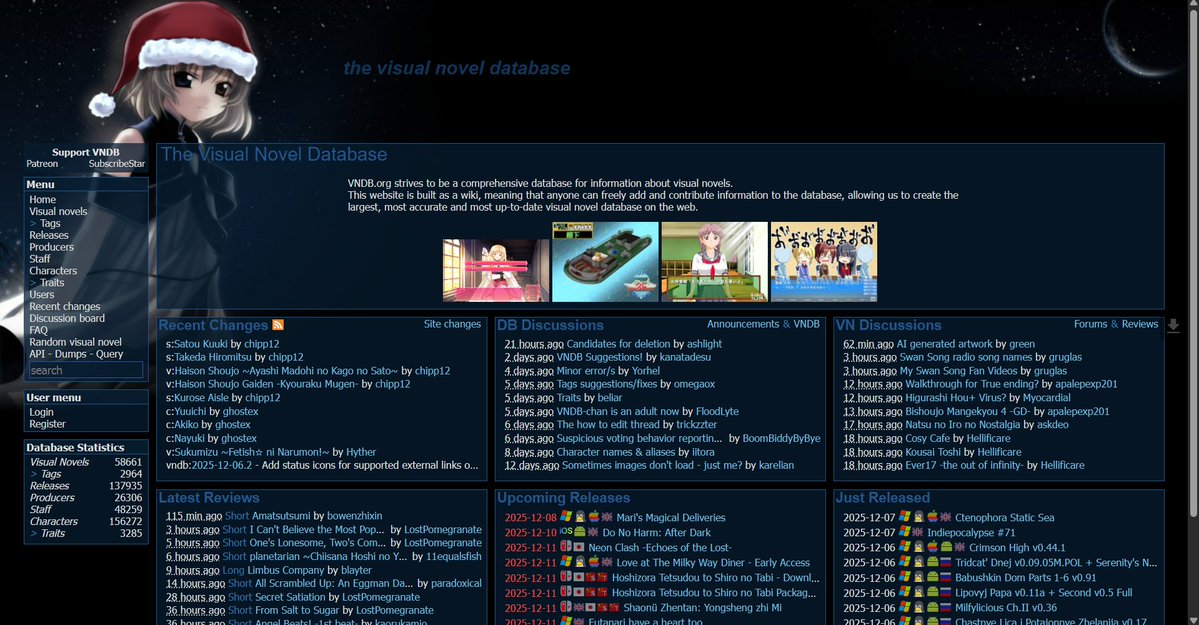
Task: Click the SubscribeStar support link
Action: 116,164
